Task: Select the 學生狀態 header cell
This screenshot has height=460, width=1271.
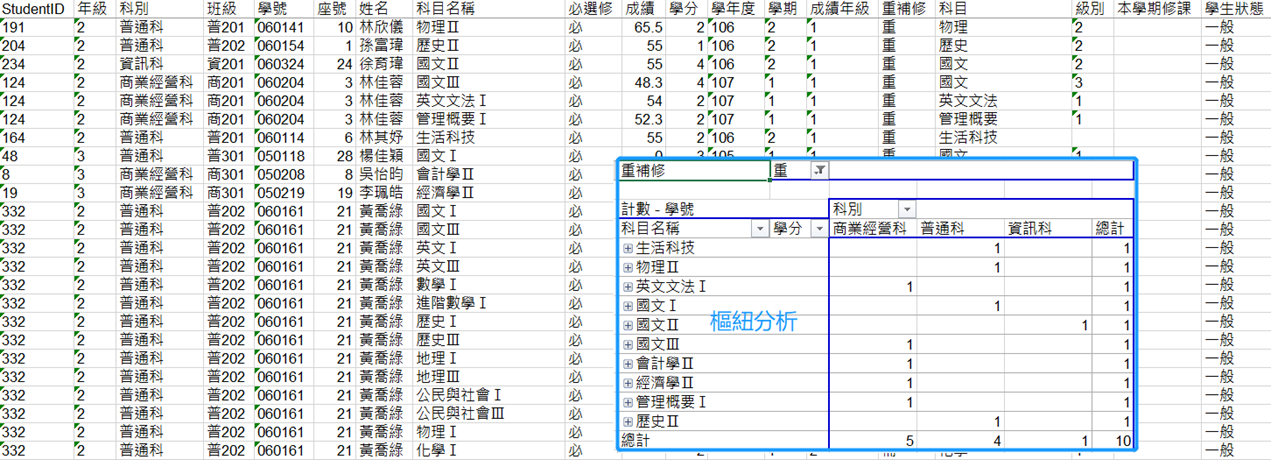Action: (1236, 8)
